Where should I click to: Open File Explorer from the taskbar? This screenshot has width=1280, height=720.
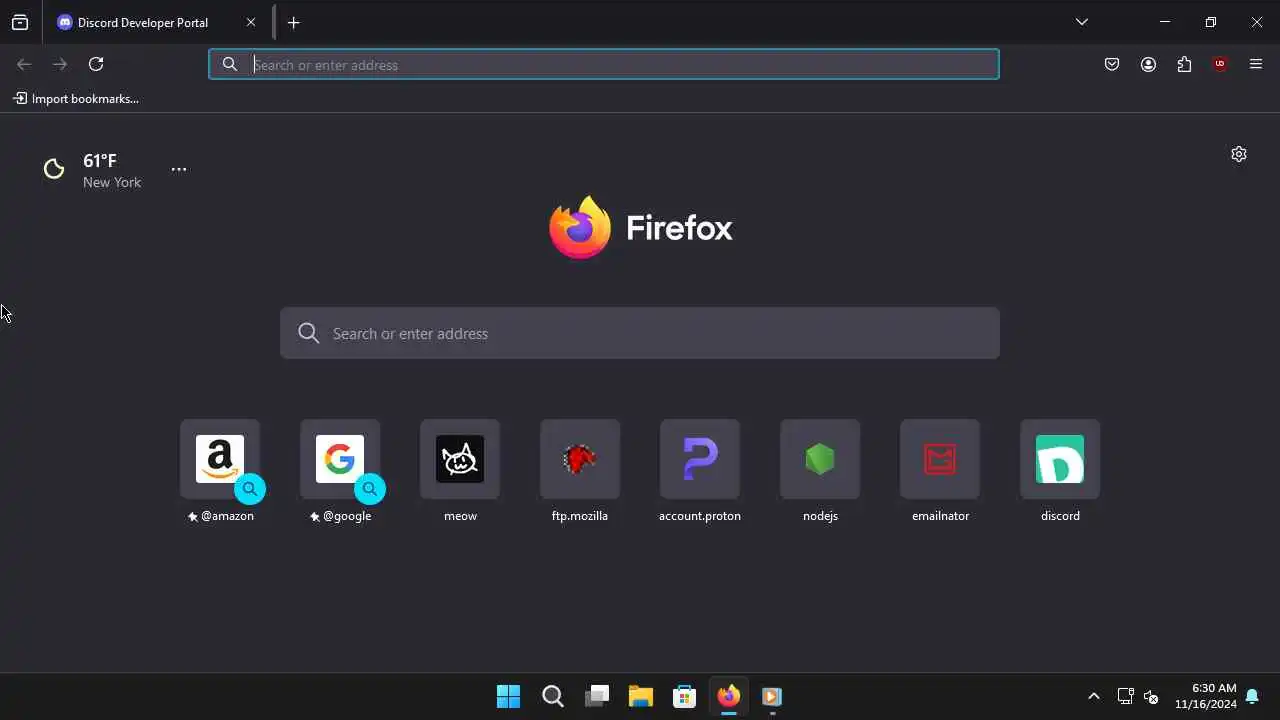(x=641, y=696)
